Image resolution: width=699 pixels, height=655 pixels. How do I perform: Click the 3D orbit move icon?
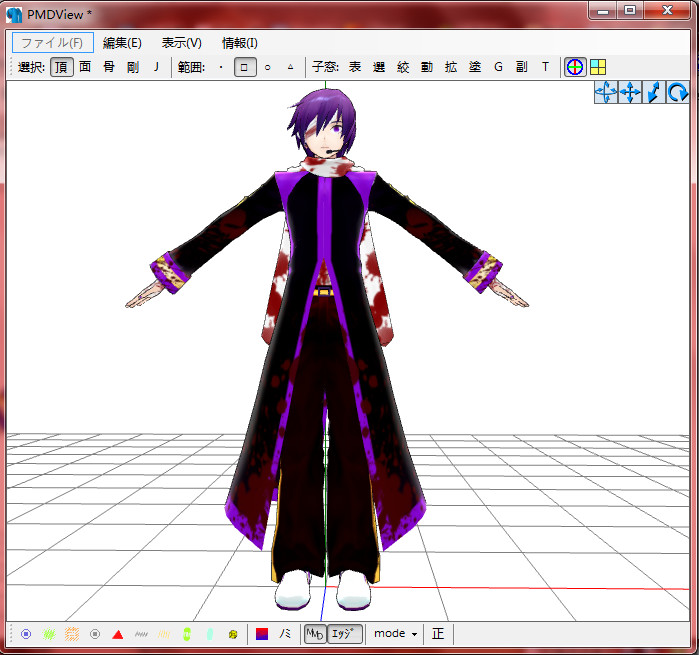click(606, 92)
